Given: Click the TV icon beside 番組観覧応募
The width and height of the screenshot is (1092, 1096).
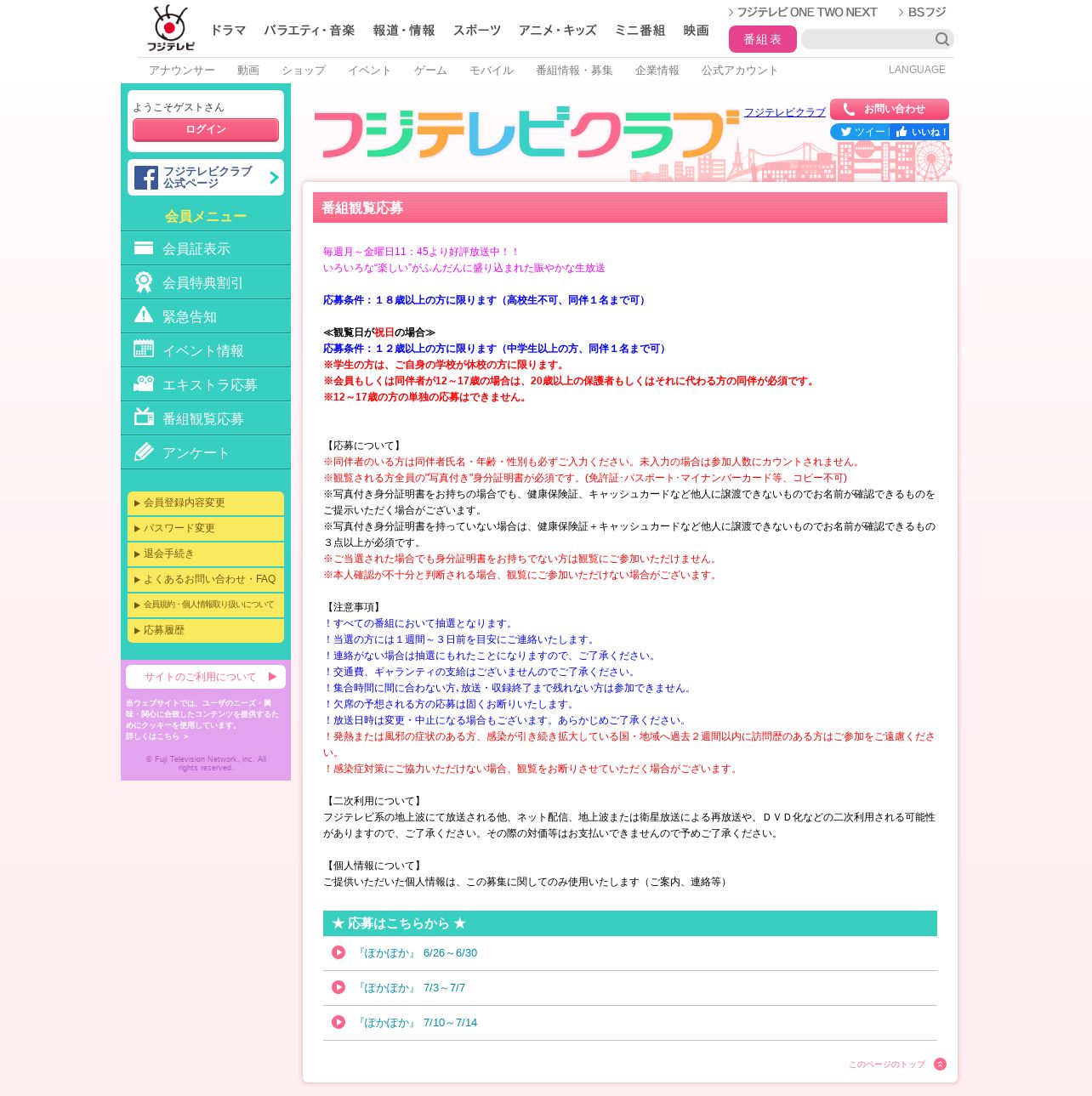Looking at the screenshot, I should pyautogui.click(x=144, y=417).
